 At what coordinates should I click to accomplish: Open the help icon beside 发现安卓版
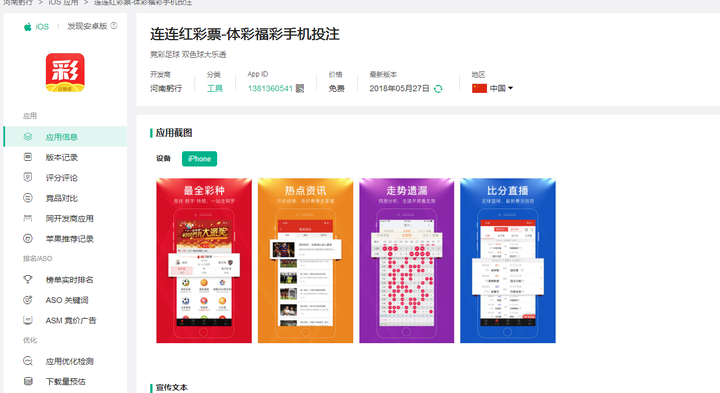point(114,26)
